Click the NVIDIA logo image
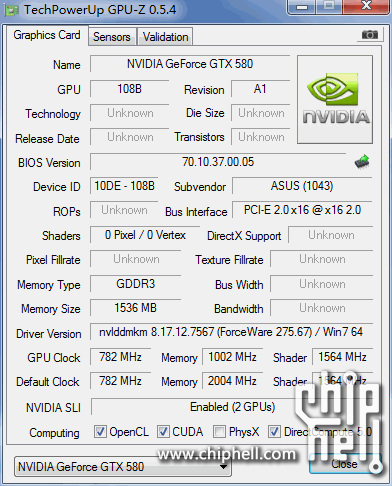This screenshot has height=486, width=392. coord(335,99)
